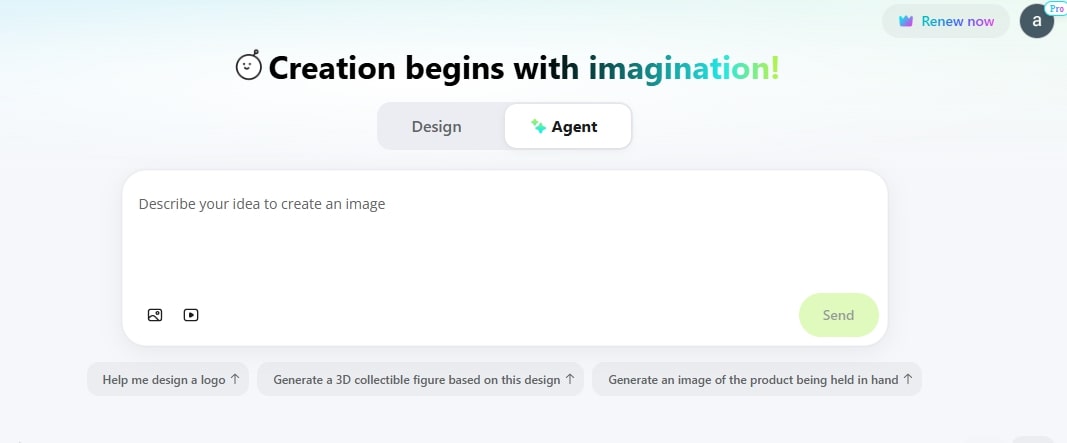Click the Send button

click(x=838, y=315)
